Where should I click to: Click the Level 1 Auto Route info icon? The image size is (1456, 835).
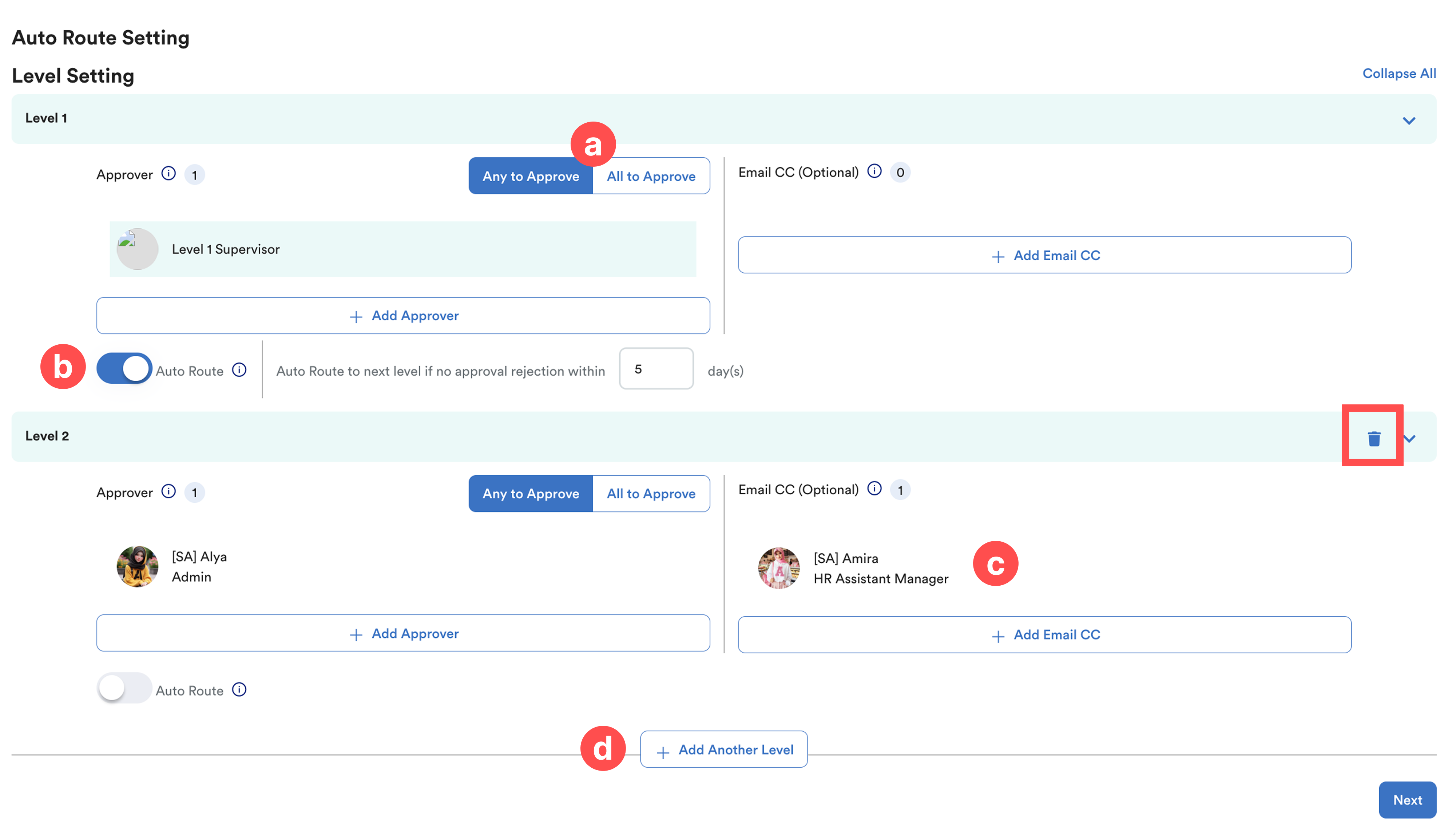[x=239, y=371]
